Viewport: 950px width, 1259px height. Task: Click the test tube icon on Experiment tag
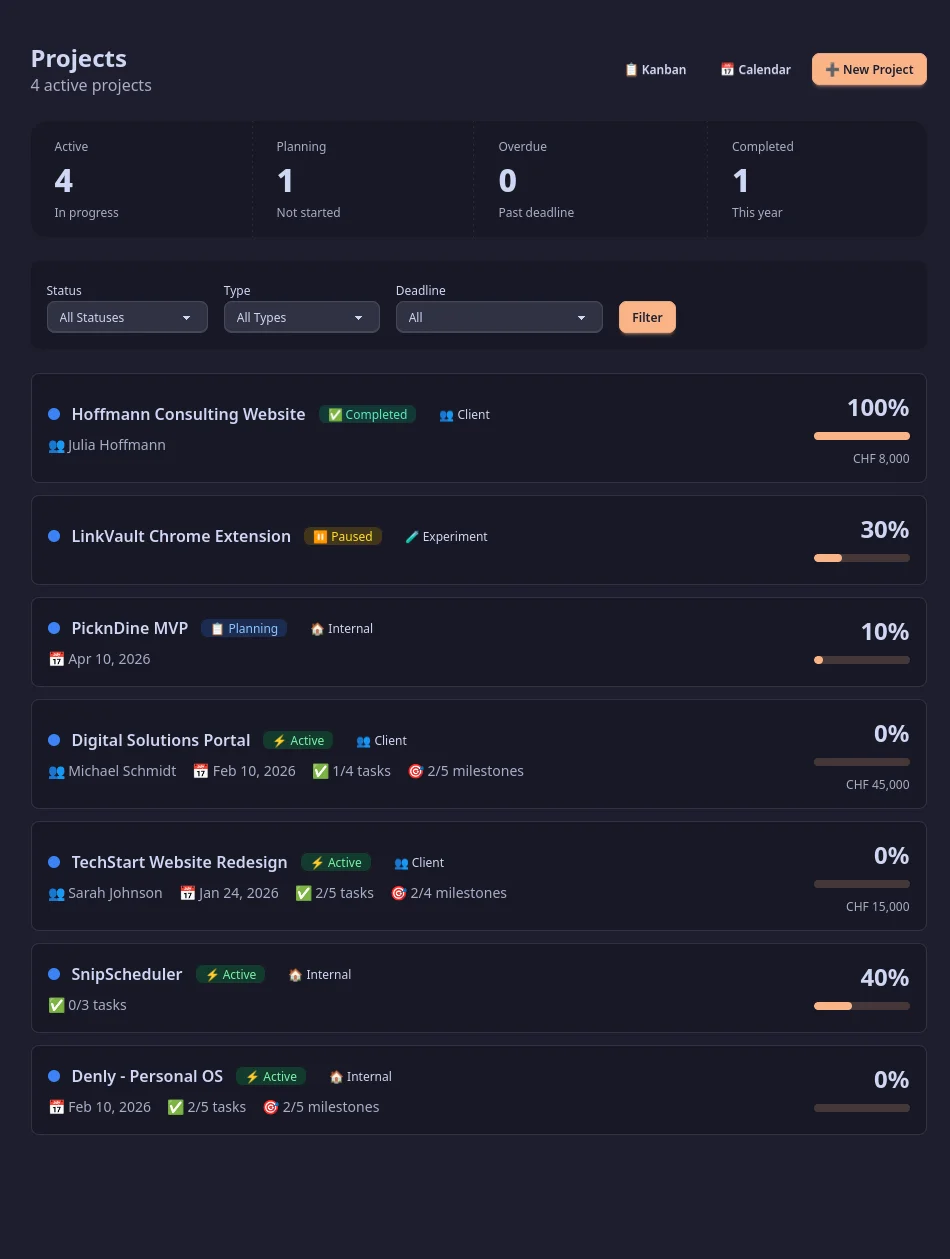coord(412,537)
